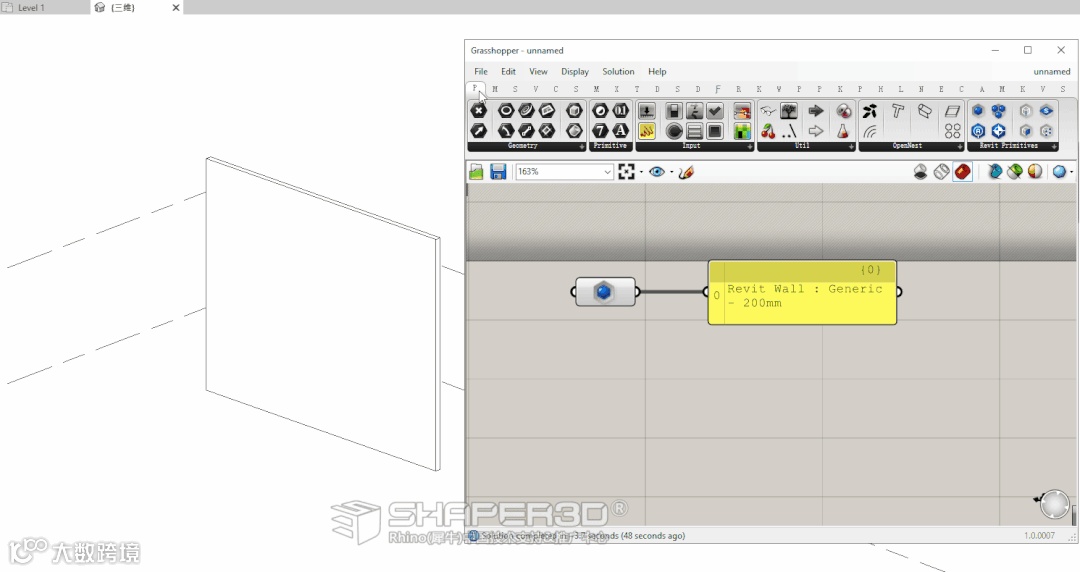The image size is (1080, 572).
Task: Toggle the eye preview display icon
Action: (x=656, y=172)
